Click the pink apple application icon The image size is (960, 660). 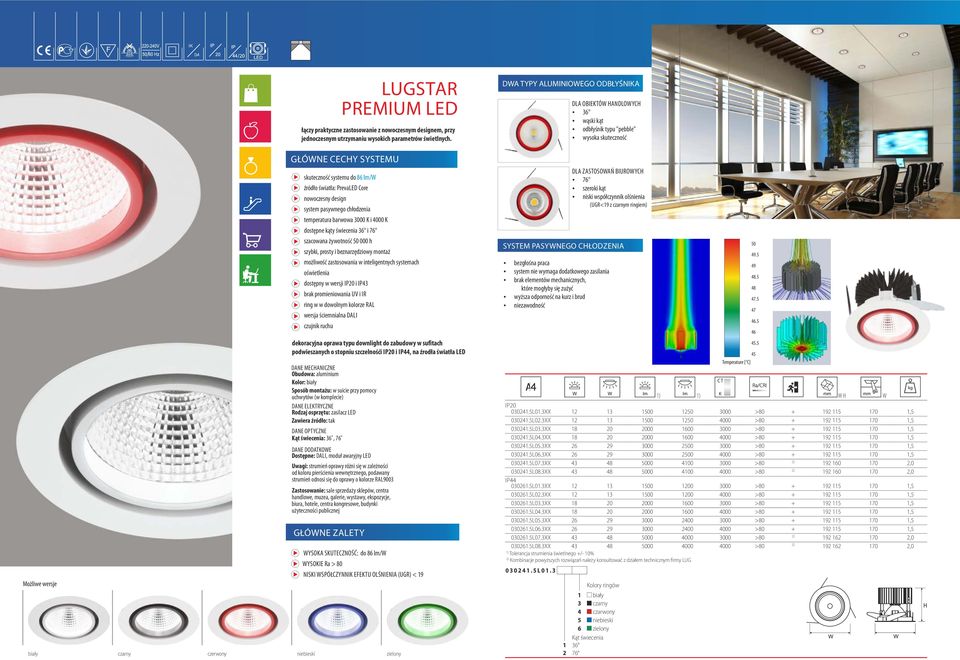click(x=255, y=127)
